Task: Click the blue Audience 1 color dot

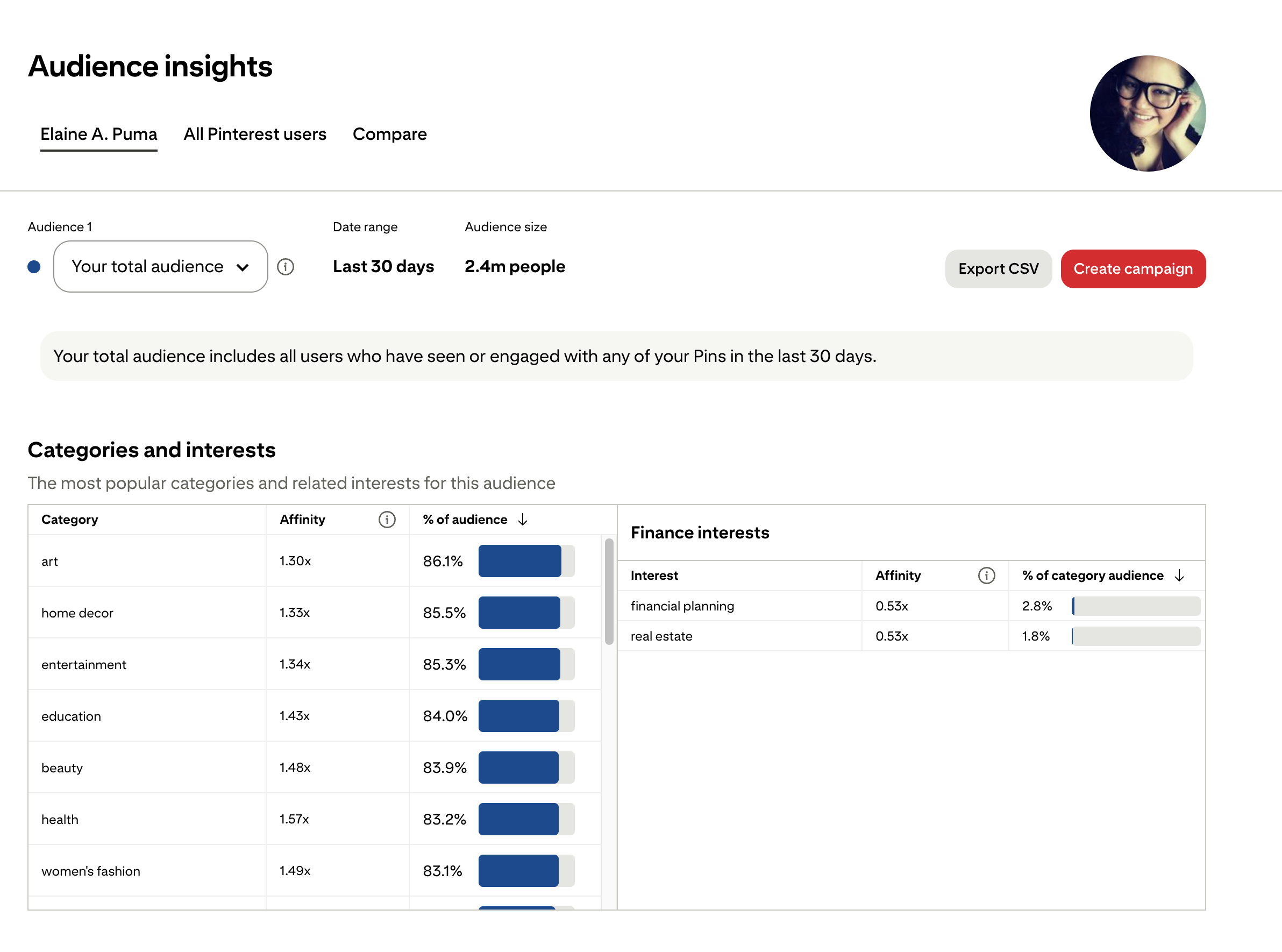Action: [34, 267]
